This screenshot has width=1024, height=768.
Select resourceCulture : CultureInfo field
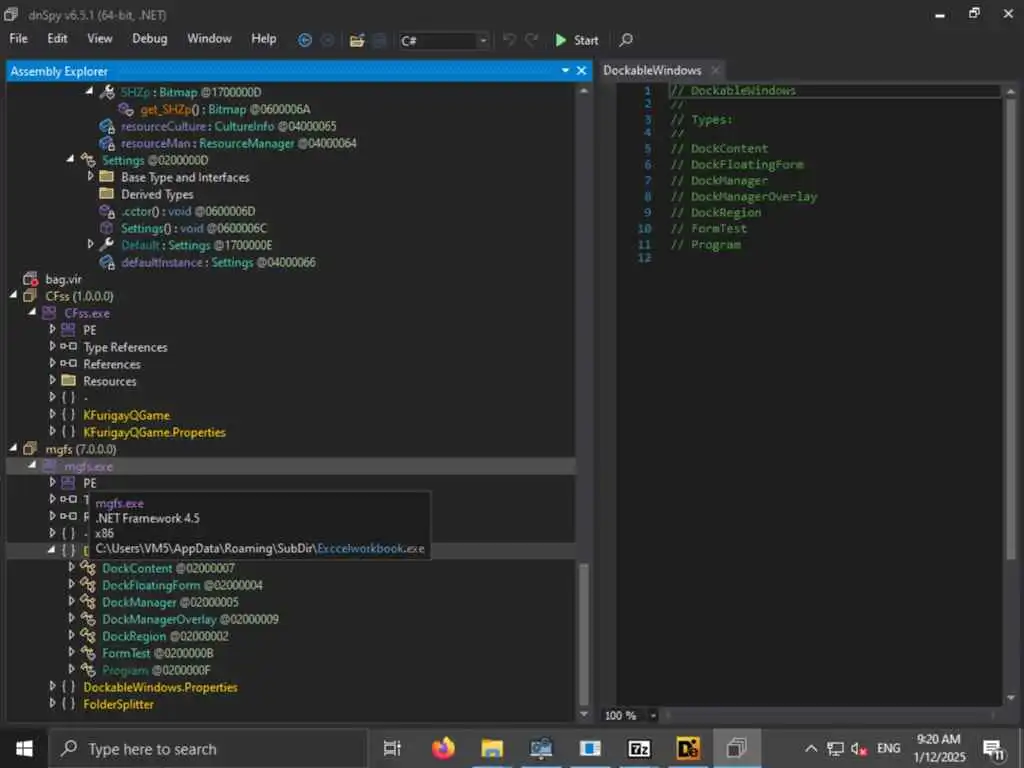coord(229,126)
